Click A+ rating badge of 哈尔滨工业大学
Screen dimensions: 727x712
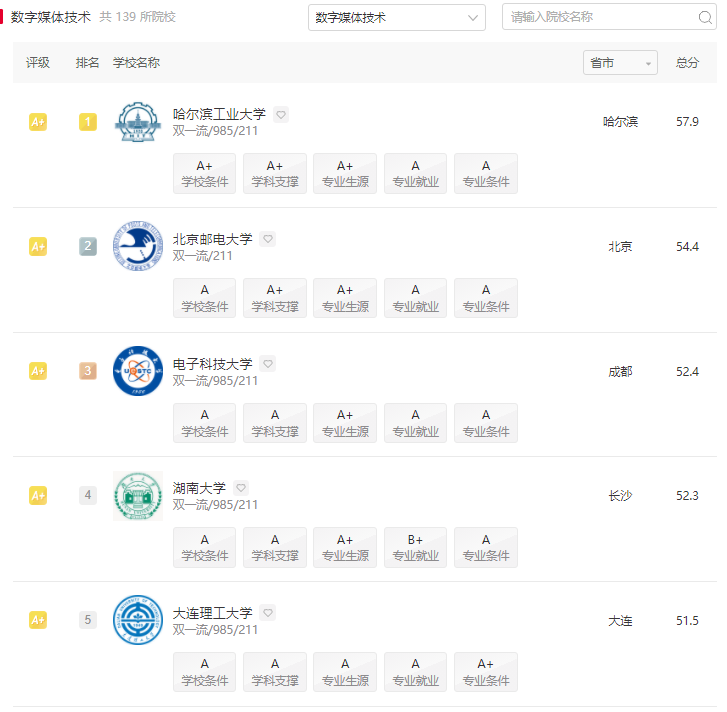38,122
